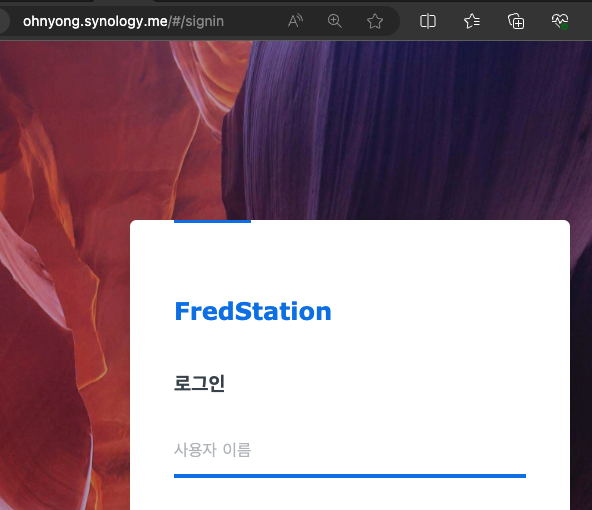Open the Collections icon

click(x=516, y=21)
